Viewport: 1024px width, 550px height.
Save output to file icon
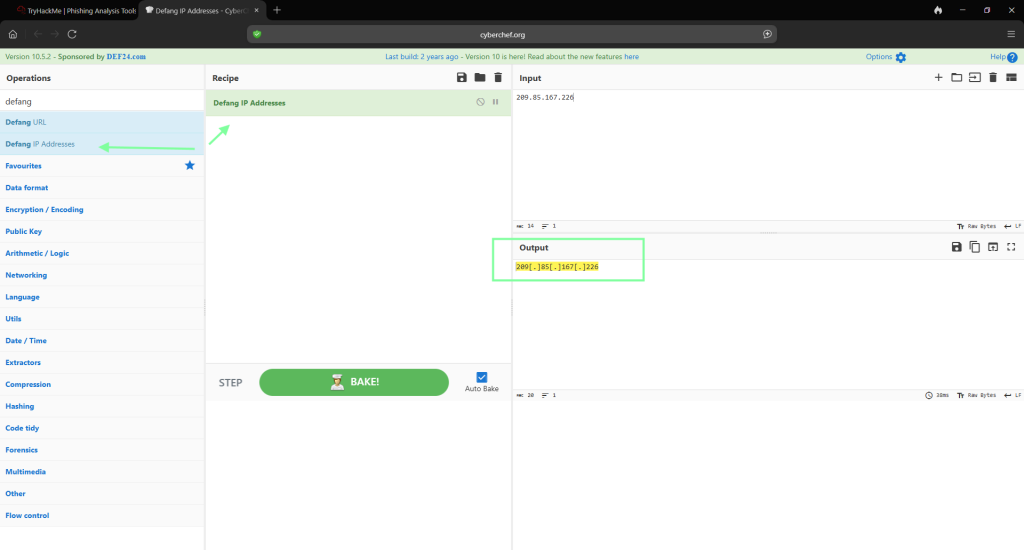point(956,247)
